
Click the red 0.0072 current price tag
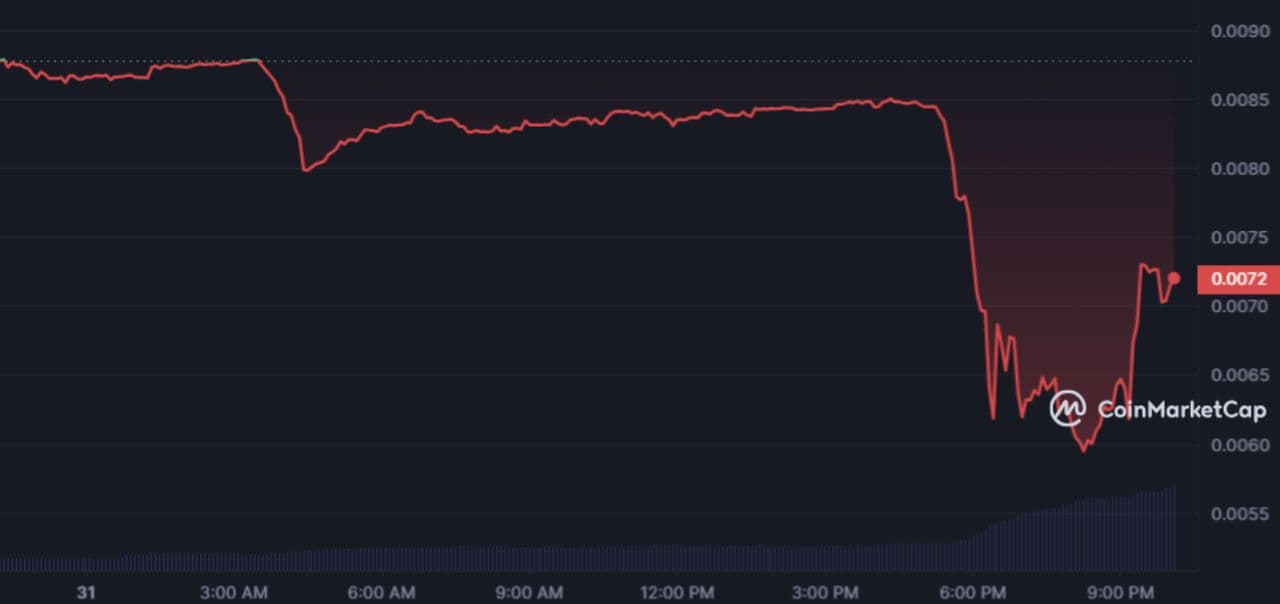coord(1238,279)
